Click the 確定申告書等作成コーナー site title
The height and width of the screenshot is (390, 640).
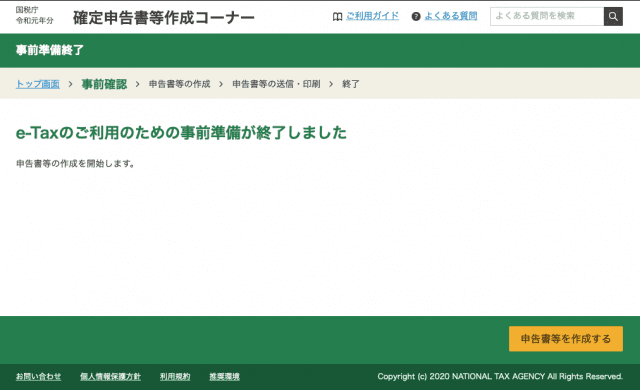pyautogui.click(x=164, y=18)
